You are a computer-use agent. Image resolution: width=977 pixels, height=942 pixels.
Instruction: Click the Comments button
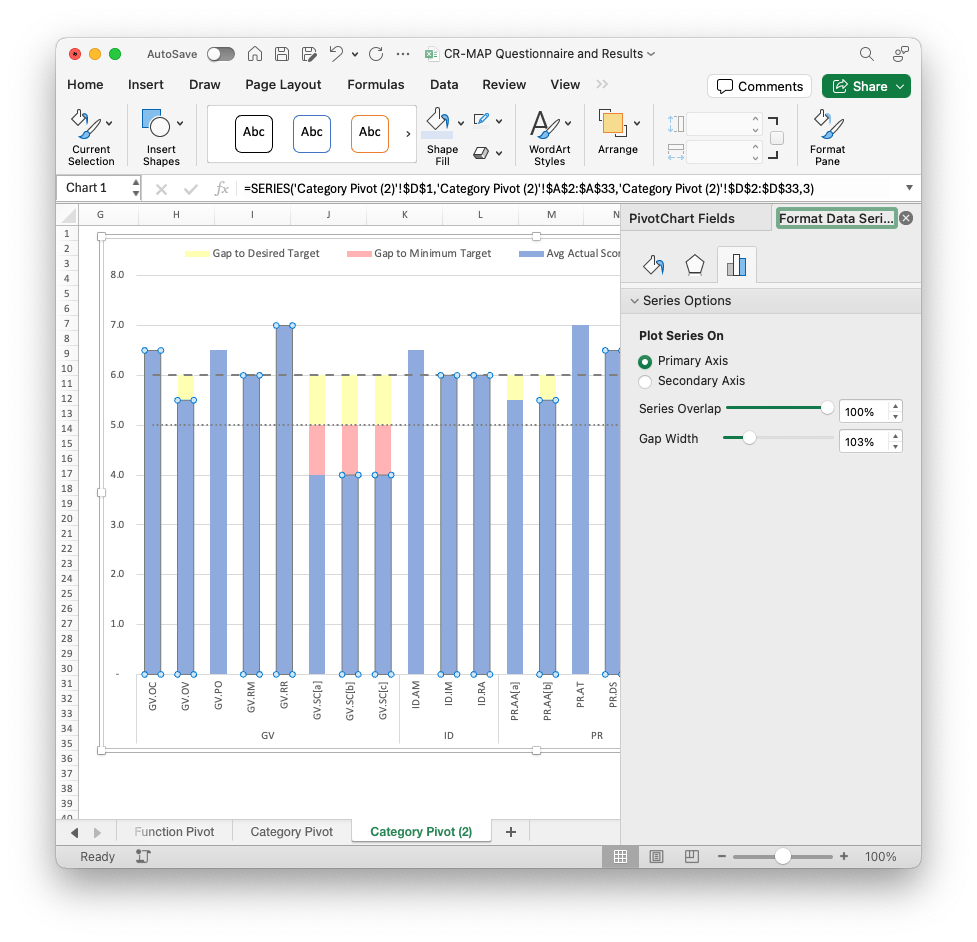[760, 86]
